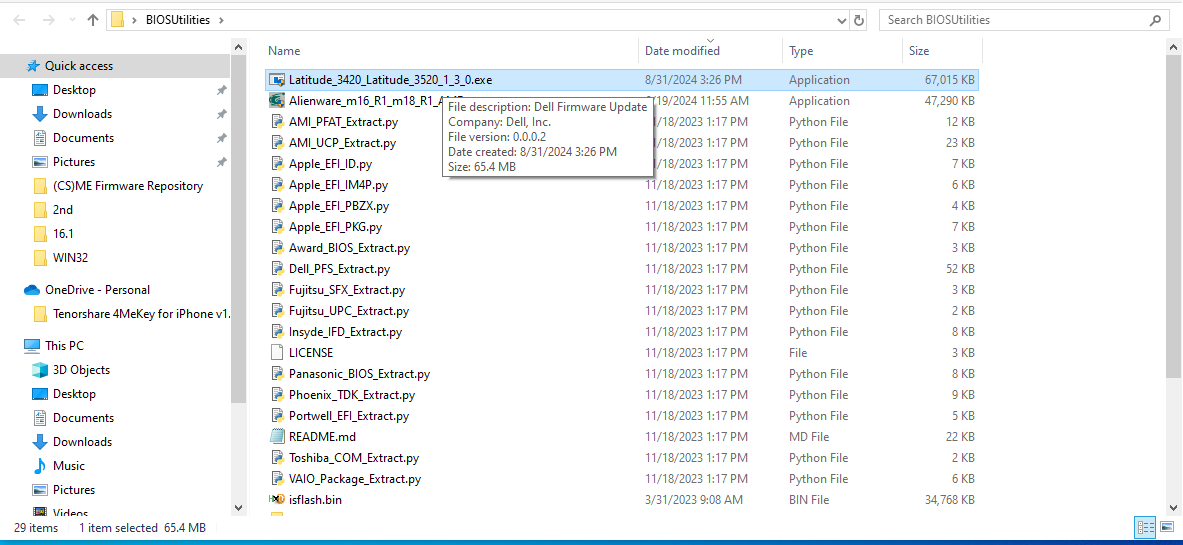1183x545 pixels.
Task: Click the Award_BIOS_Extract.py file icon
Action: [277, 248]
